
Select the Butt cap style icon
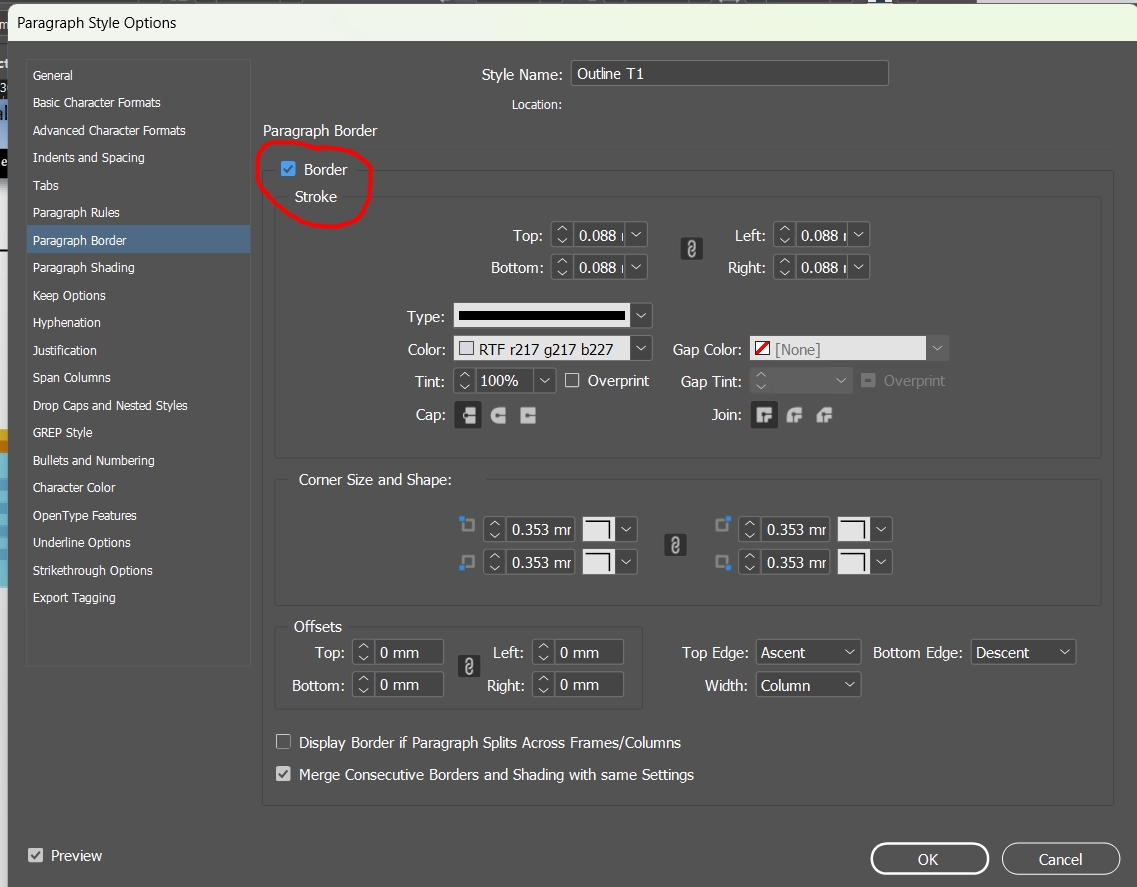click(468, 415)
